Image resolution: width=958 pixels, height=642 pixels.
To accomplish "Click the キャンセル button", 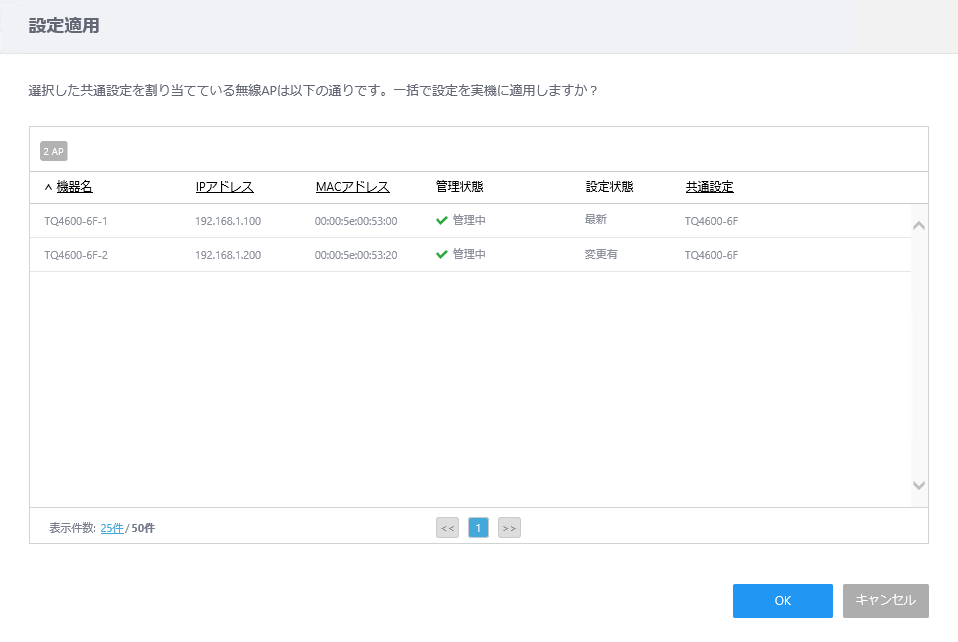I will click(885, 601).
